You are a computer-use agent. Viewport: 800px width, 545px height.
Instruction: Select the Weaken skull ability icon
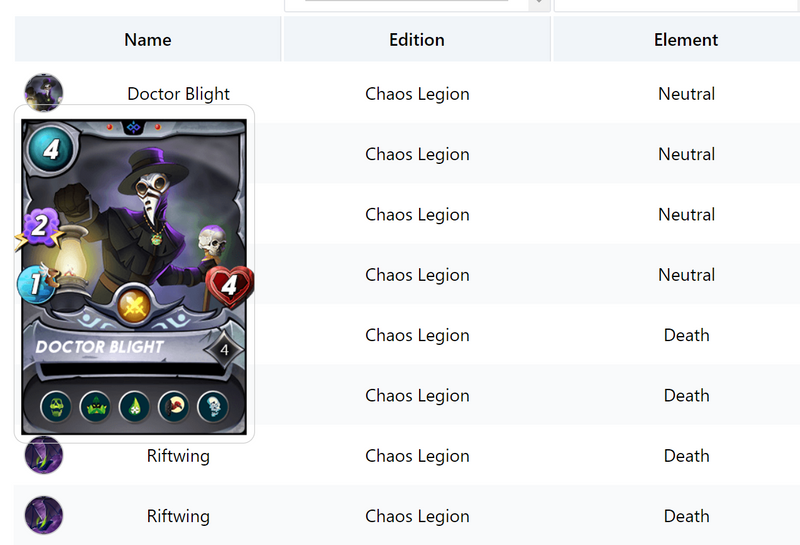[212, 406]
